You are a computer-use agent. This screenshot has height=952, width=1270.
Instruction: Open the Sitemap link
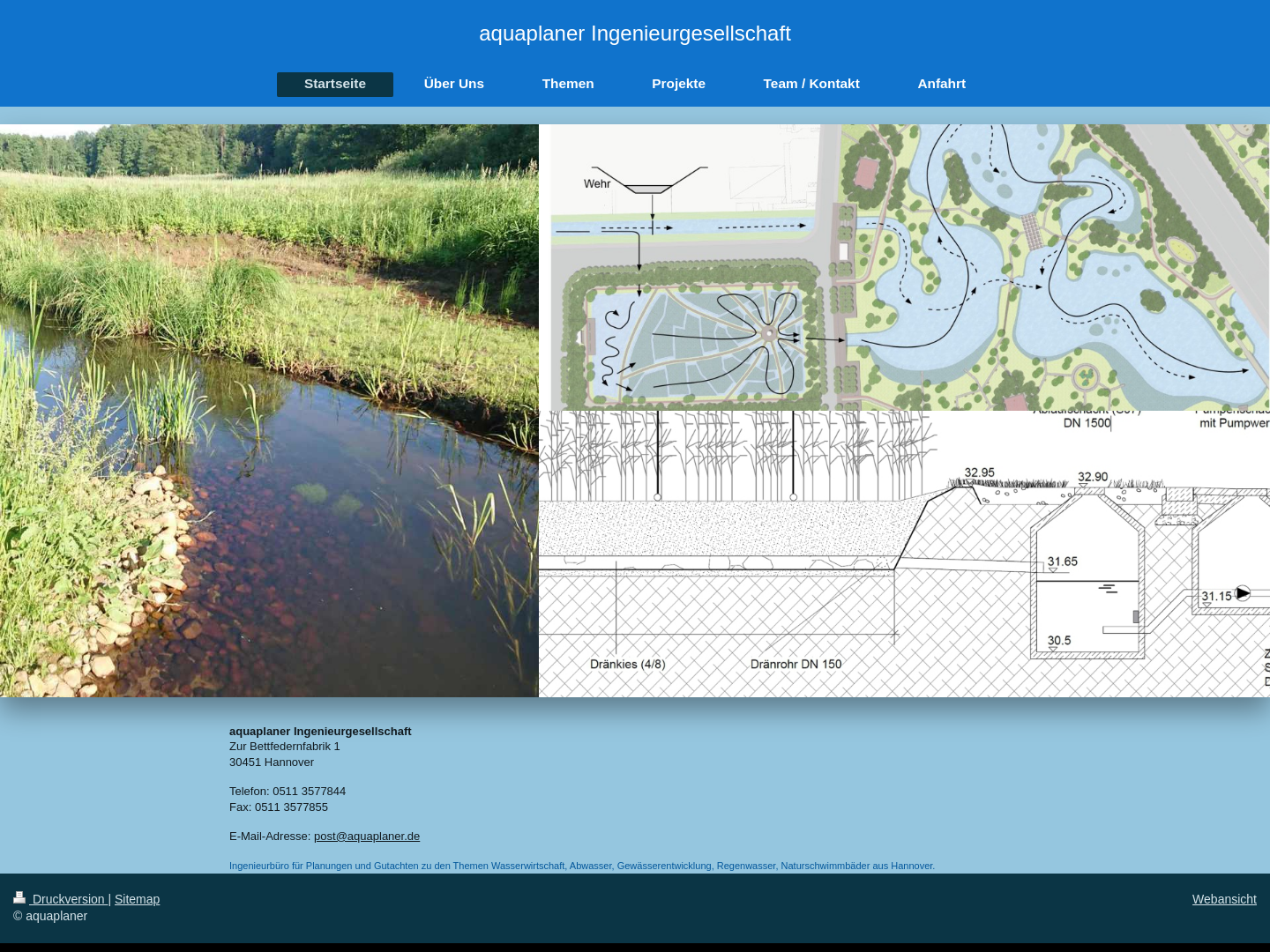[137, 899]
